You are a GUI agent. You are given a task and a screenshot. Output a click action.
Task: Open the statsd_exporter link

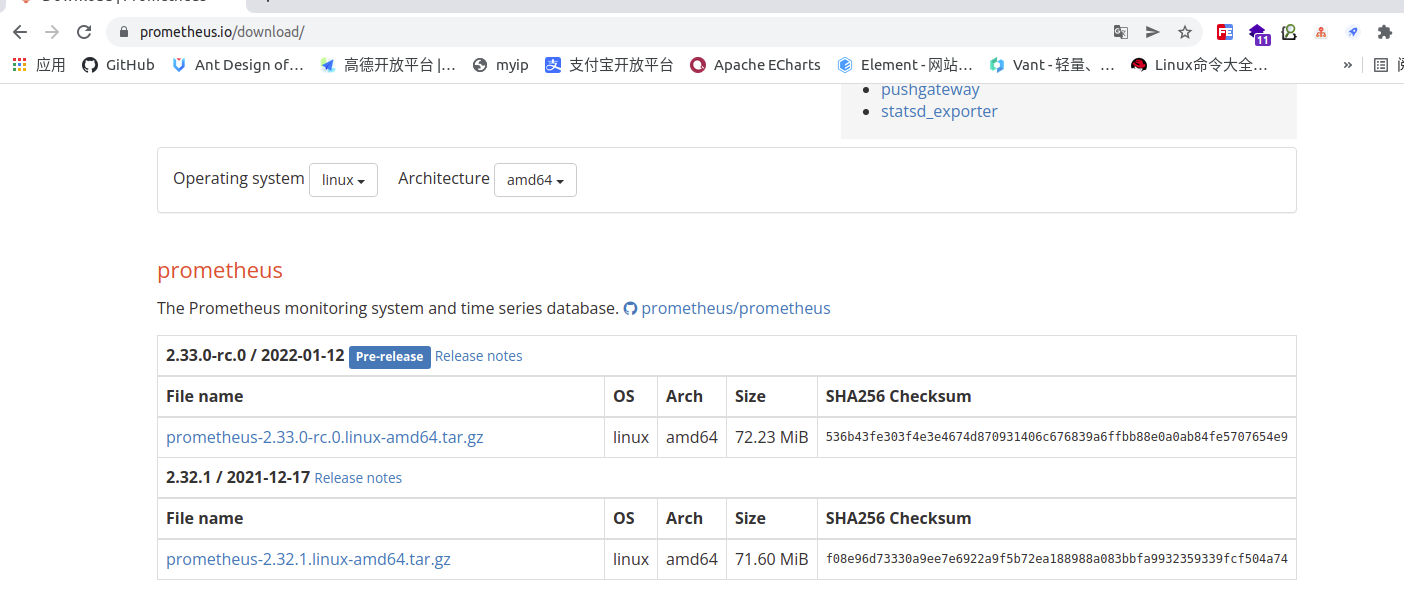pos(939,111)
